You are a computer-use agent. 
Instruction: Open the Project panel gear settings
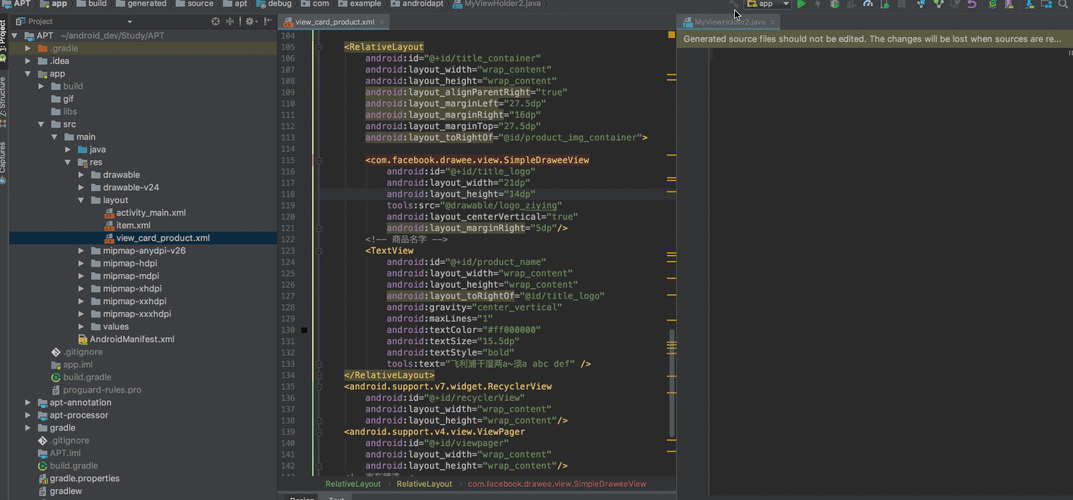coord(250,21)
